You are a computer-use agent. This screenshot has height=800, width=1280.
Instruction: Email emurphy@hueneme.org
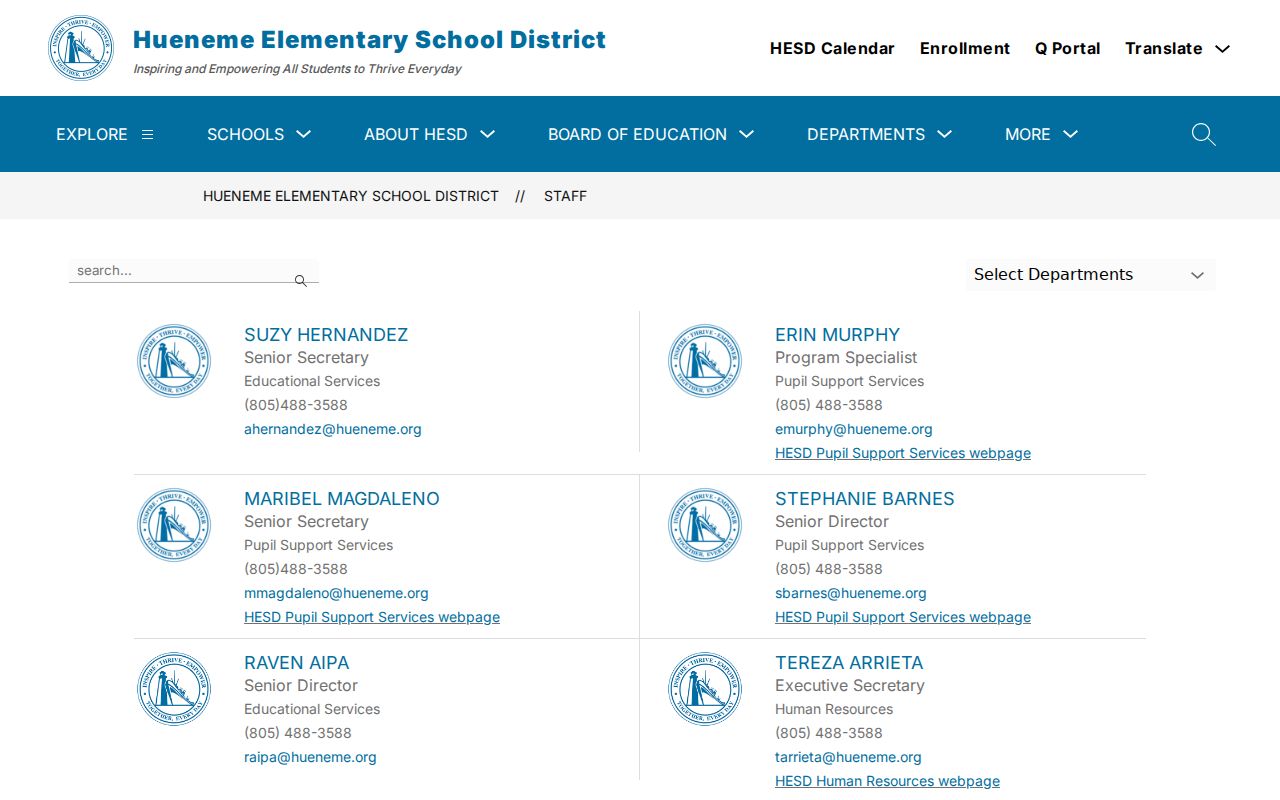tap(854, 429)
